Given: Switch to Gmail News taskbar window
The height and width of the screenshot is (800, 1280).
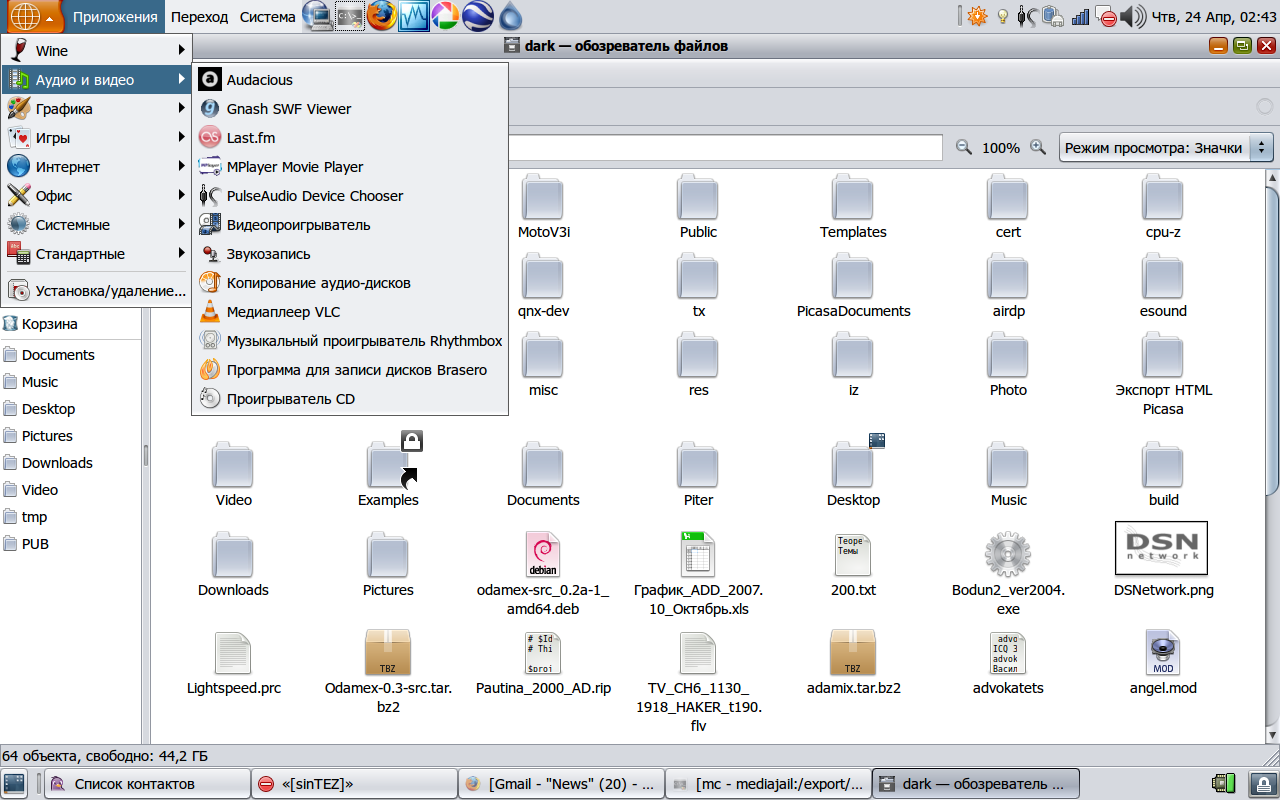Looking at the screenshot, I should (x=561, y=784).
